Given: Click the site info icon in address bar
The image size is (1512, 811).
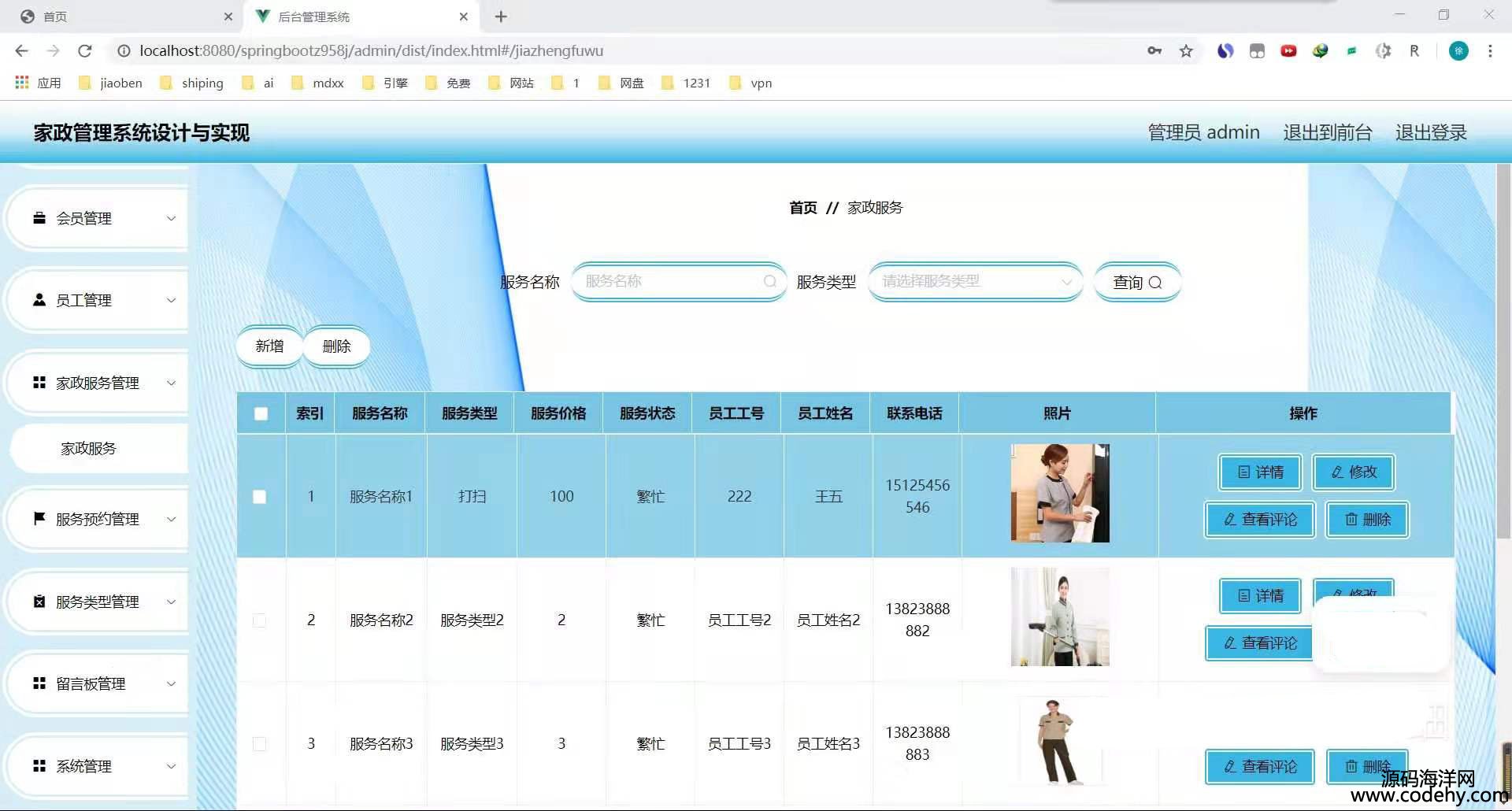Looking at the screenshot, I should 124,50.
